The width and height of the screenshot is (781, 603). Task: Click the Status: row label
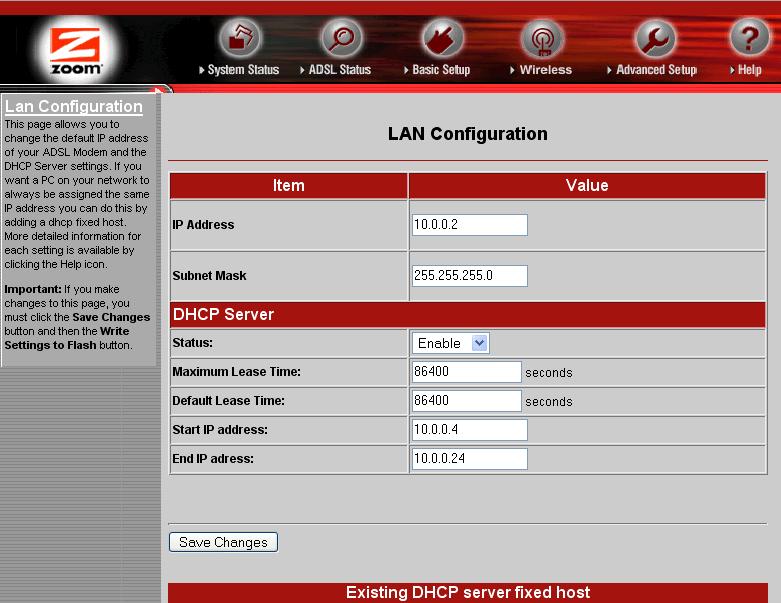192,343
